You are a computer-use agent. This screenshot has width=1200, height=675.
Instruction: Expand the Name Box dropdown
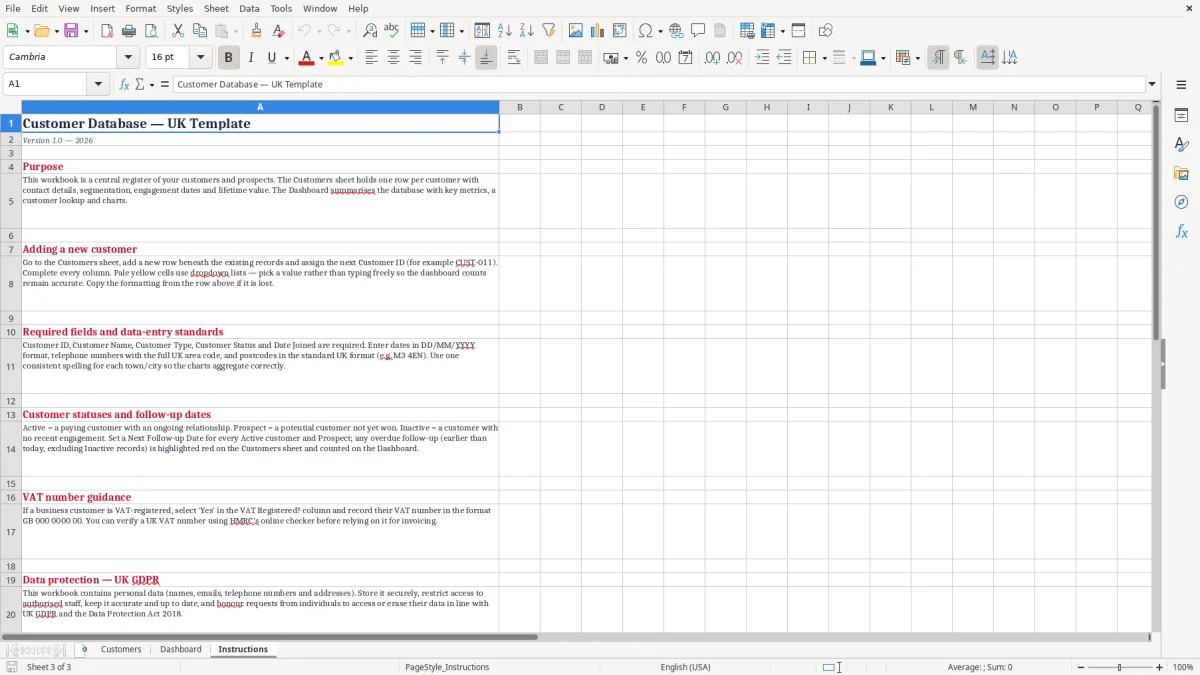click(99, 84)
